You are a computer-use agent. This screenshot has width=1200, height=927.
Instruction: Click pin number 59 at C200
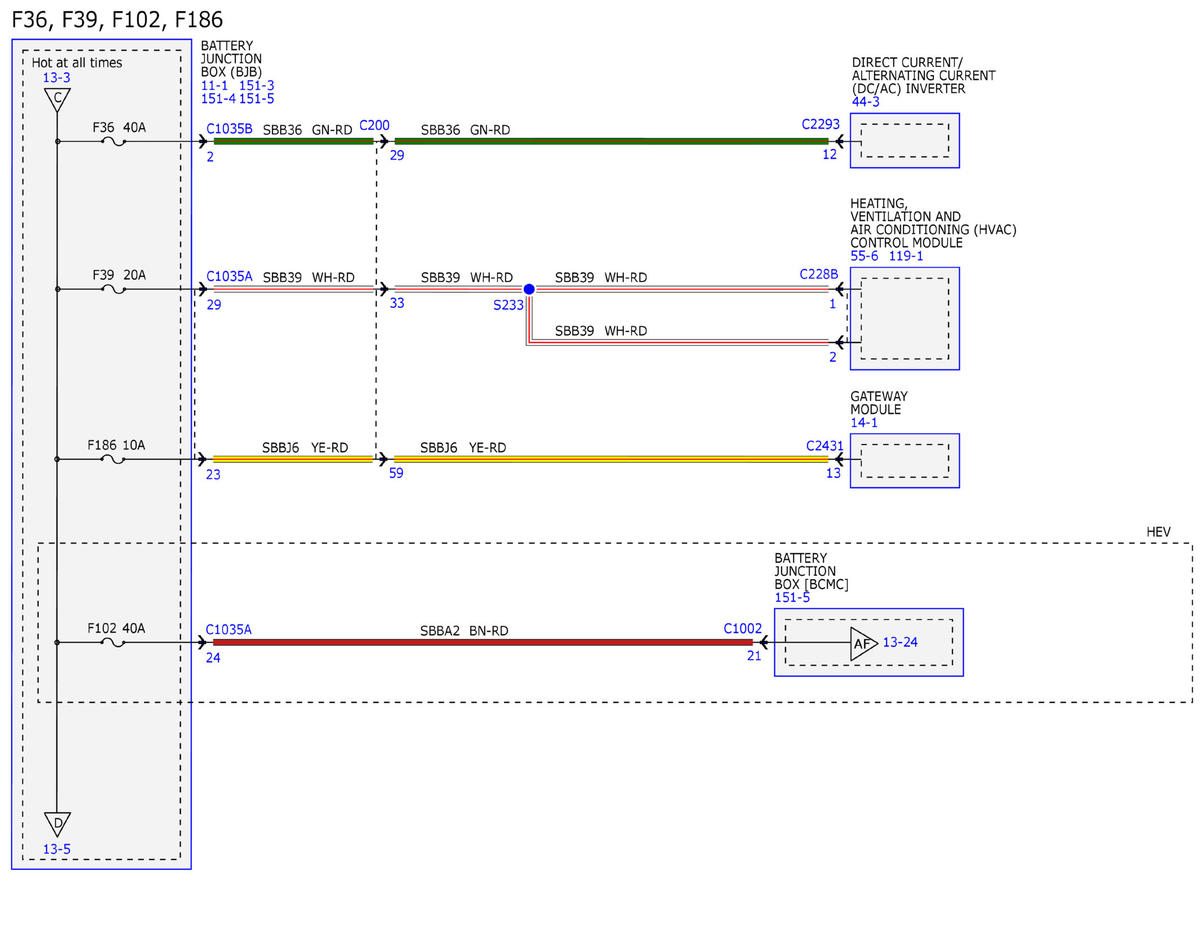[397, 474]
